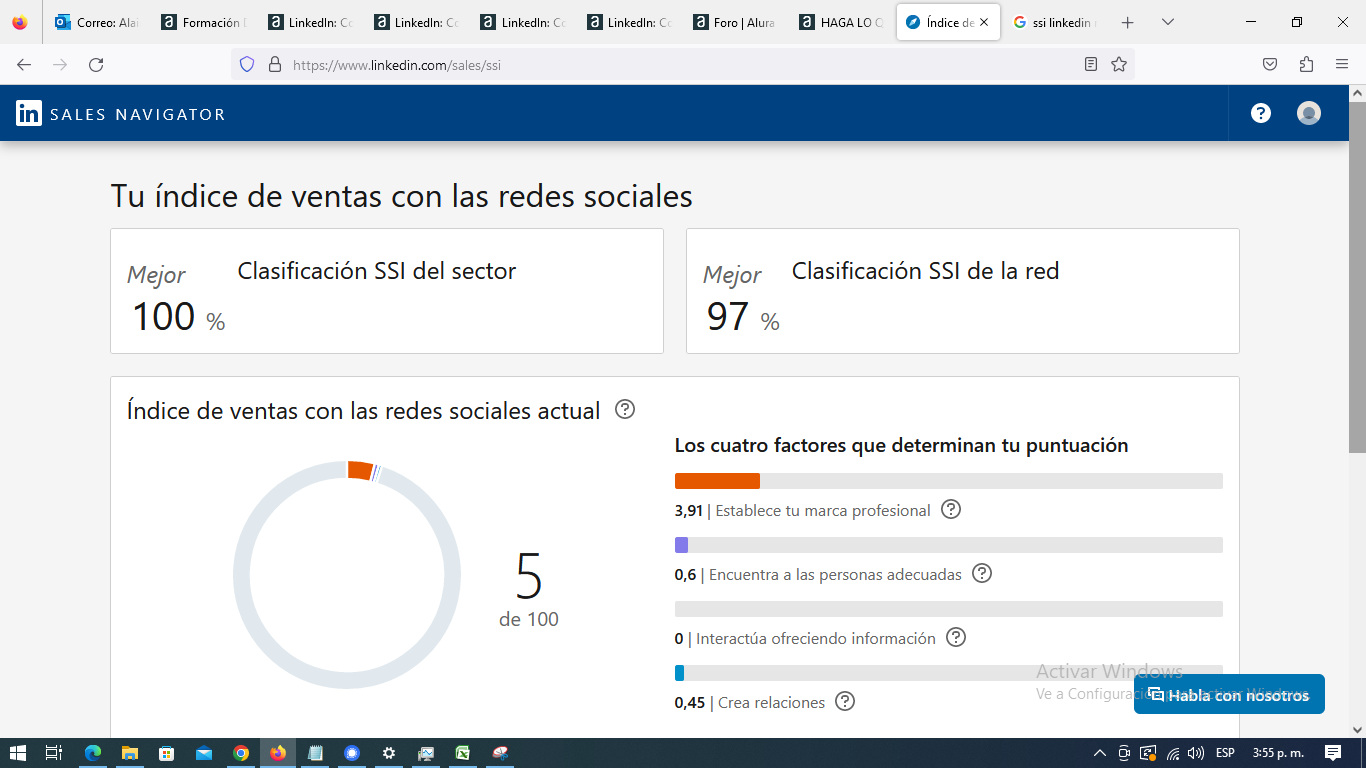Viewport: 1366px width, 768px height.
Task: Go back with browser back arrow
Action: pyautogui.click(x=24, y=64)
